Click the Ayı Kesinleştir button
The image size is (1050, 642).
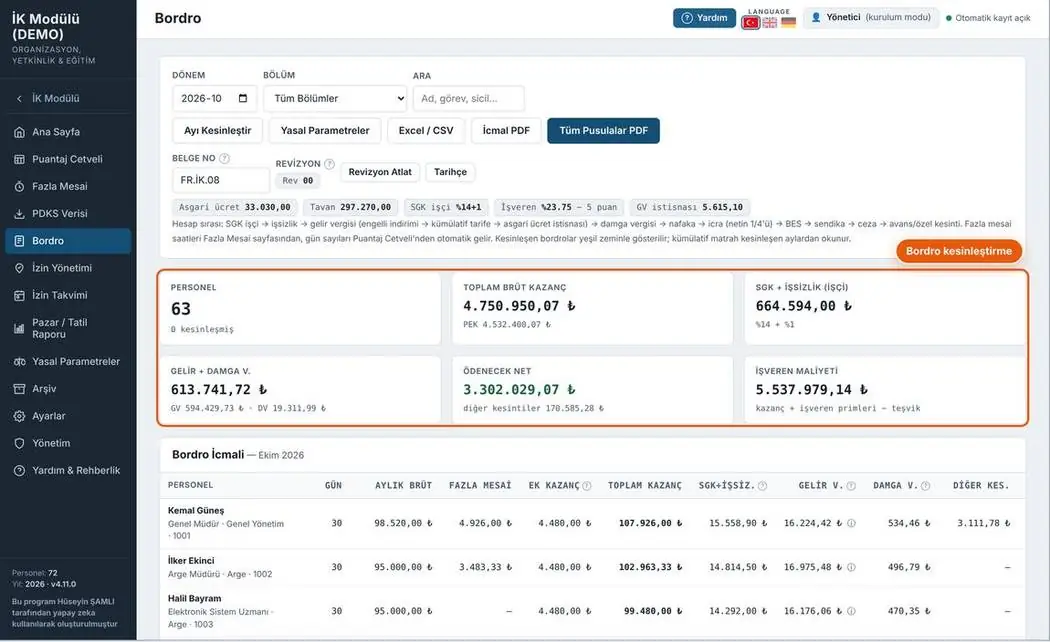click(218, 131)
